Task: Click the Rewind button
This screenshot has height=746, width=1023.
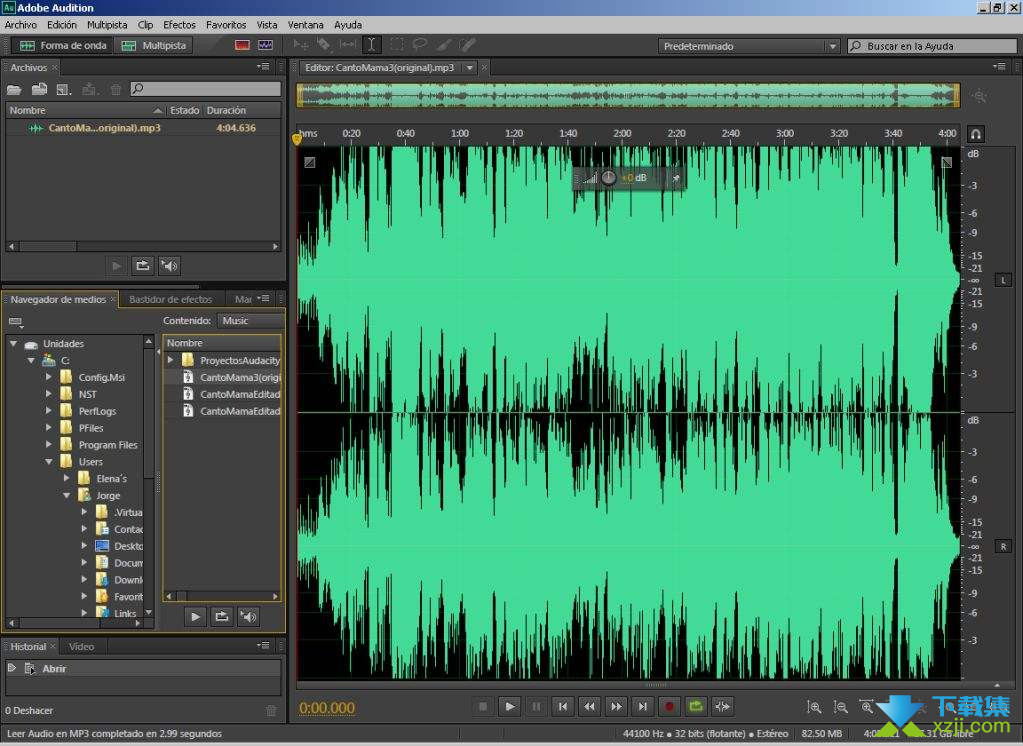Action: click(590, 706)
